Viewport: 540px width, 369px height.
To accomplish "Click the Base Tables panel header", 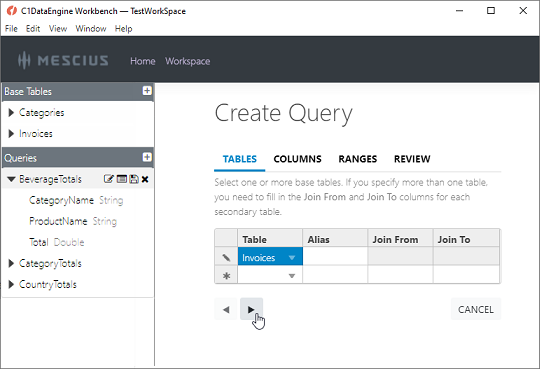I will pyautogui.click(x=78, y=92).
